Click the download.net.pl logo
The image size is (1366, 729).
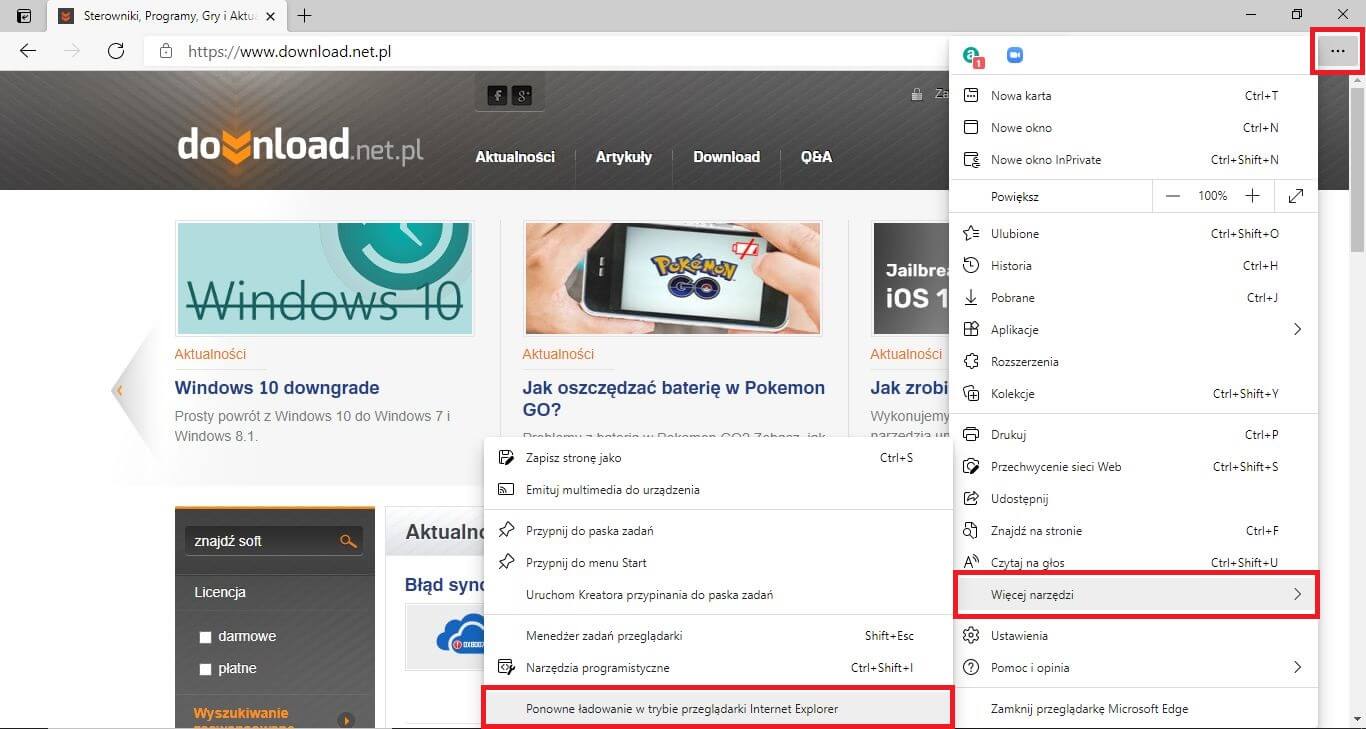300,145
